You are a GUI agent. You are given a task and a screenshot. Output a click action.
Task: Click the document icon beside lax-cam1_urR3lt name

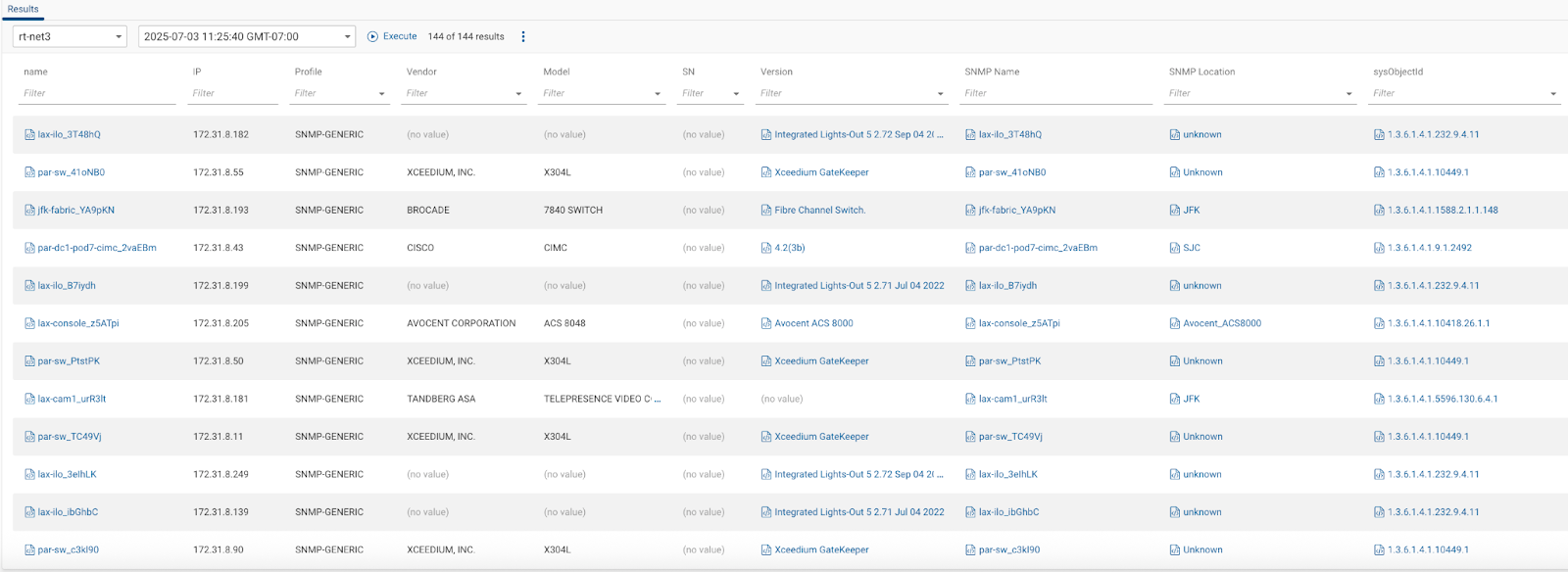pos(29,400)
